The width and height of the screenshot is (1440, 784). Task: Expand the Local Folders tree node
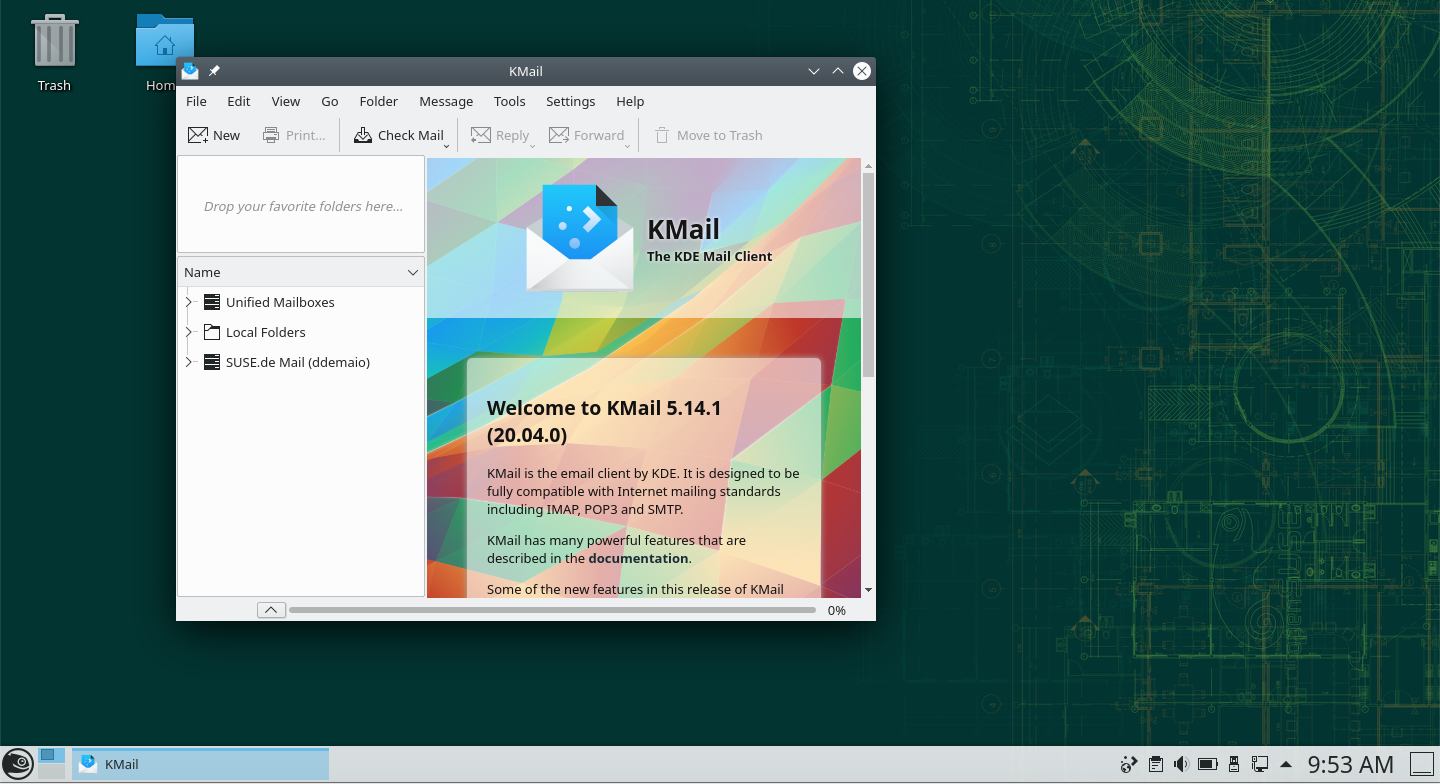[x=189, y=332]
